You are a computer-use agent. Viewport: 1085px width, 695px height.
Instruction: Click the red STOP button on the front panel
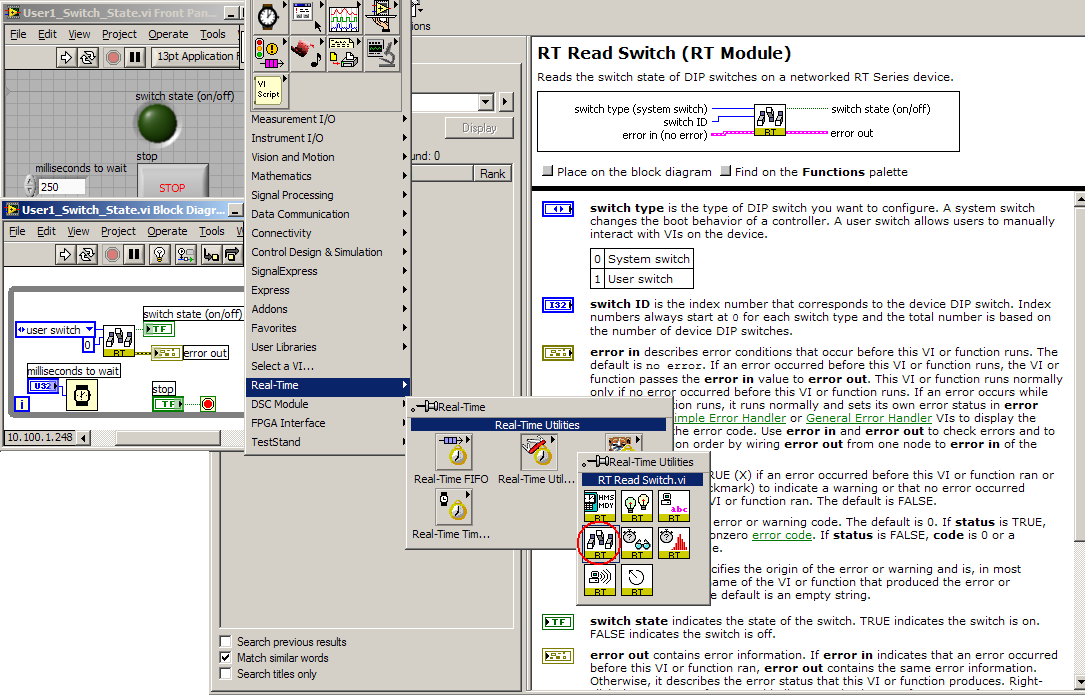172,181
